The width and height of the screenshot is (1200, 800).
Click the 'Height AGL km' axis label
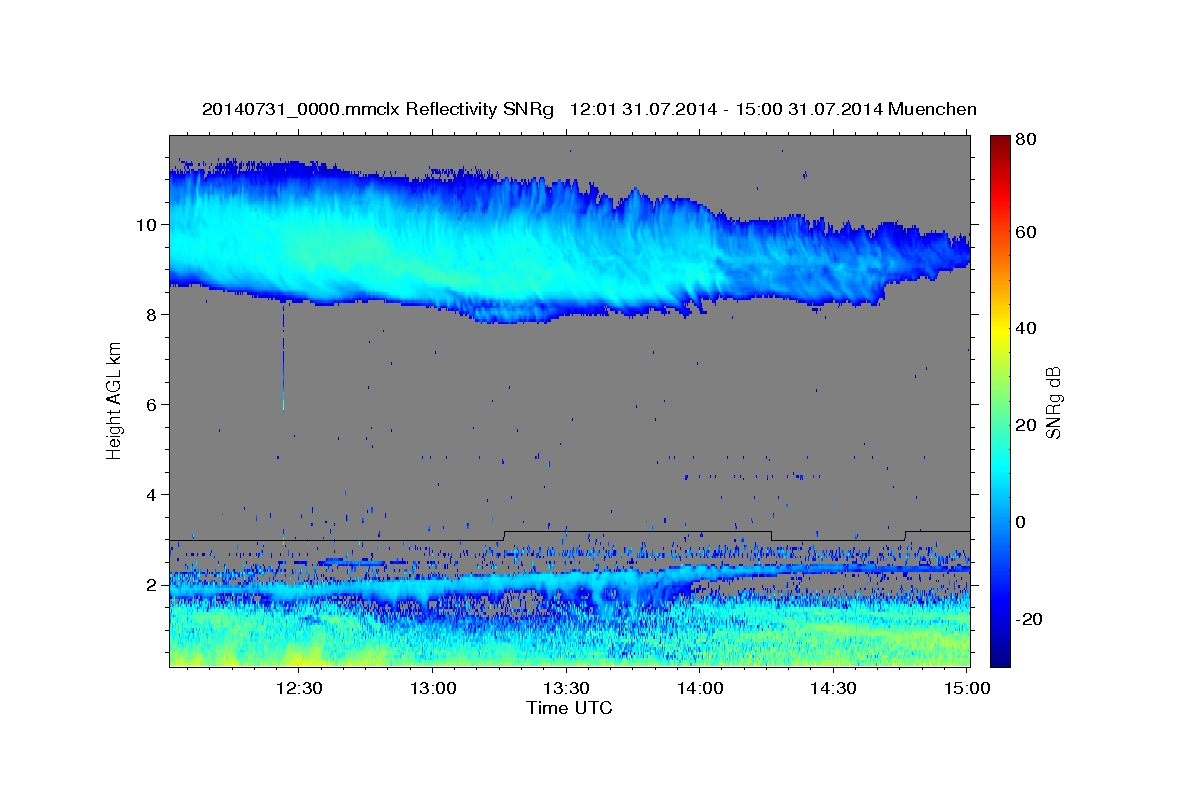(114, 399)
